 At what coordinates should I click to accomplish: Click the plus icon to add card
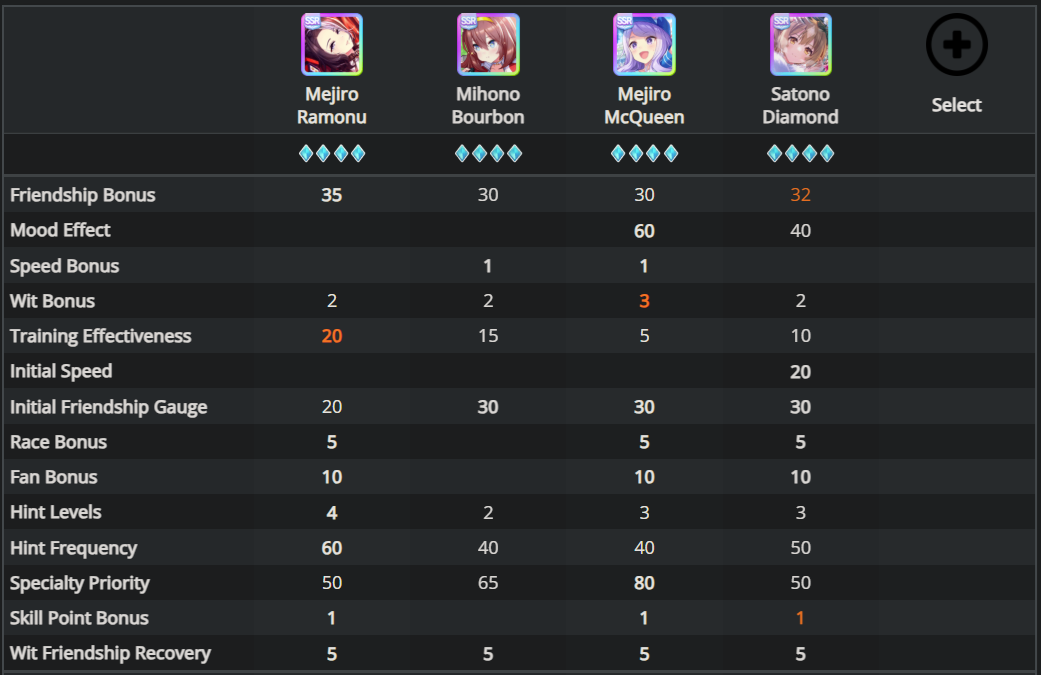coord(957,44)
